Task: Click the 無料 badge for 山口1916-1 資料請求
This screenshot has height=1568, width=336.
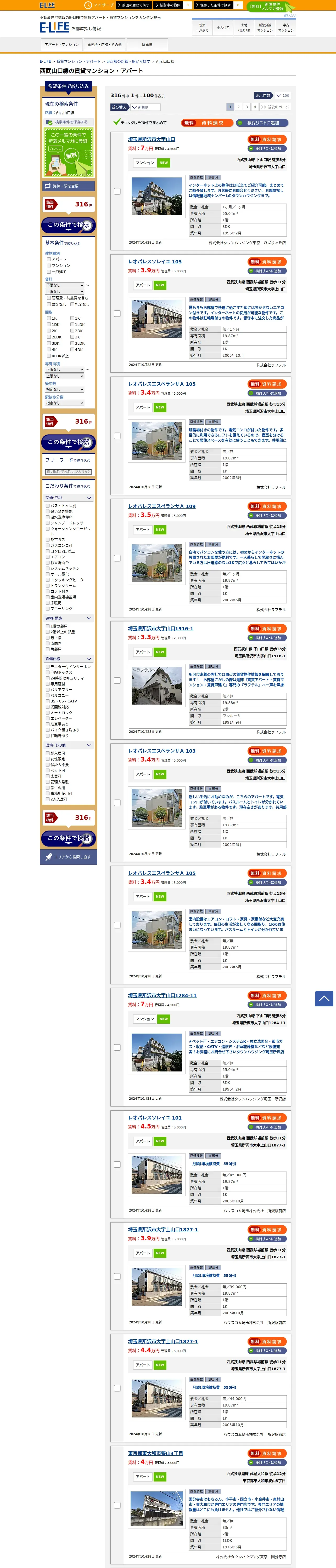Action: tap(254, 629)
